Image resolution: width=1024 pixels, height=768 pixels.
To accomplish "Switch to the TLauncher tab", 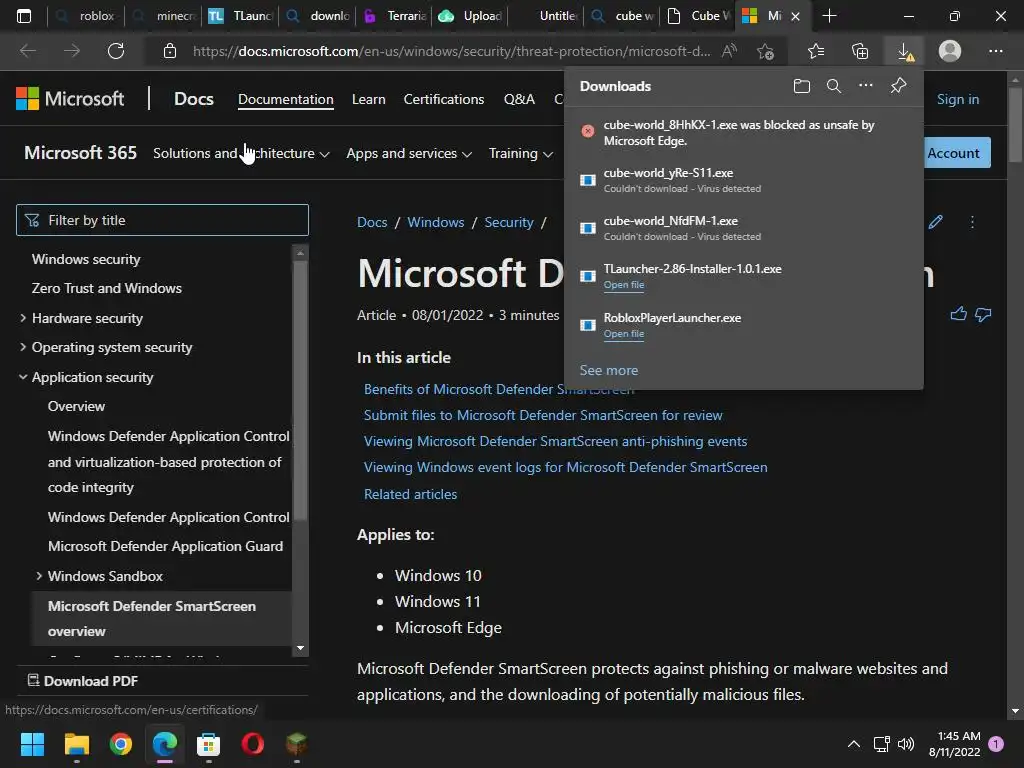I will [240, 16].
